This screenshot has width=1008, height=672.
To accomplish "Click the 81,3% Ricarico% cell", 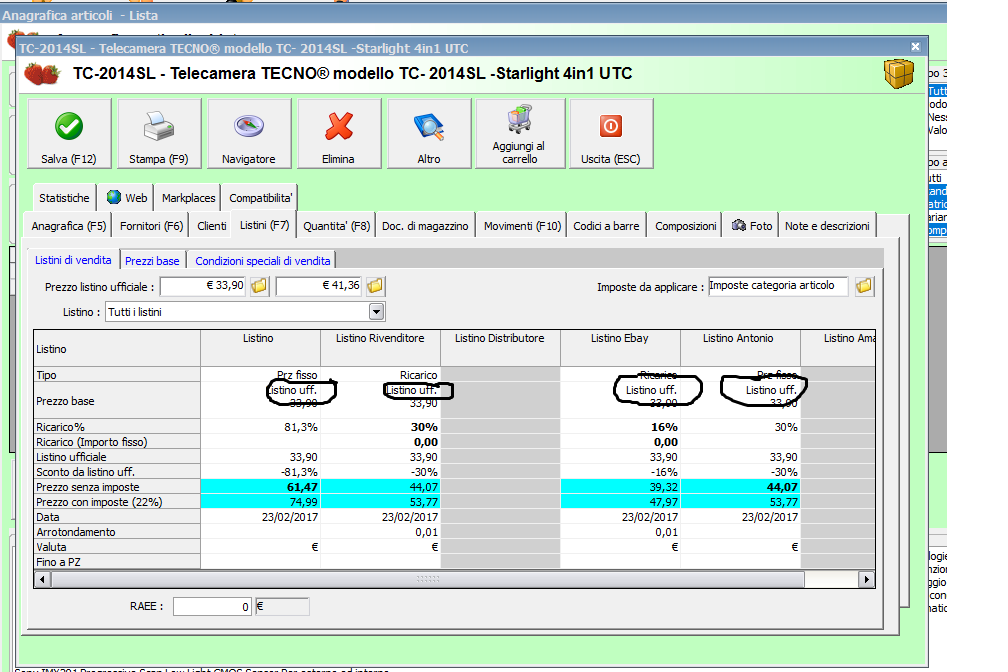I will click(x=261, y=427).
